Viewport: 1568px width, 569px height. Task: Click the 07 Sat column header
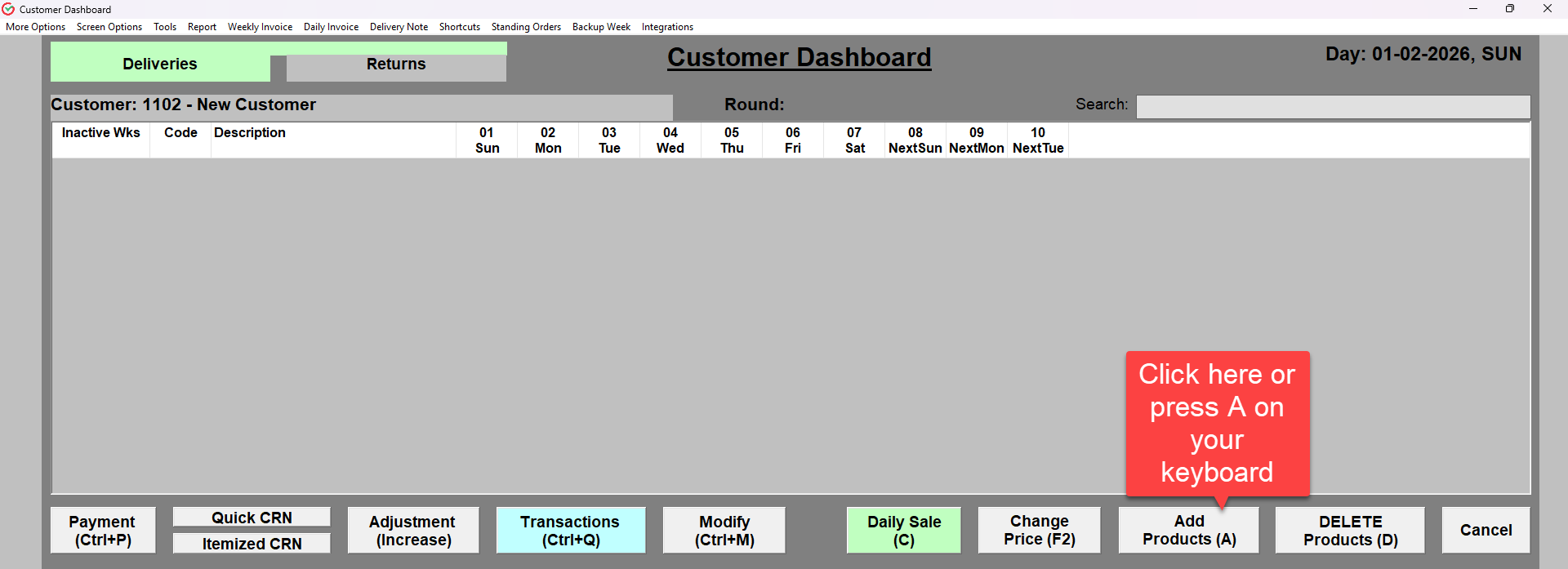pos(854,140)
